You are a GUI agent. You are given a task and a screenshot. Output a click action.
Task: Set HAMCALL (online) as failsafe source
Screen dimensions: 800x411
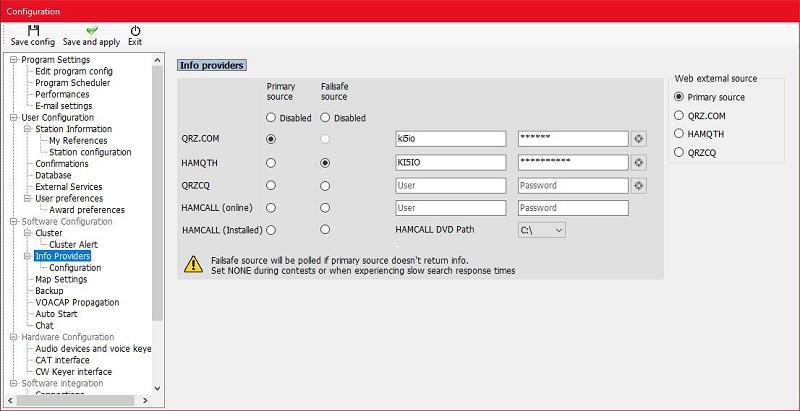click(325, 208)
